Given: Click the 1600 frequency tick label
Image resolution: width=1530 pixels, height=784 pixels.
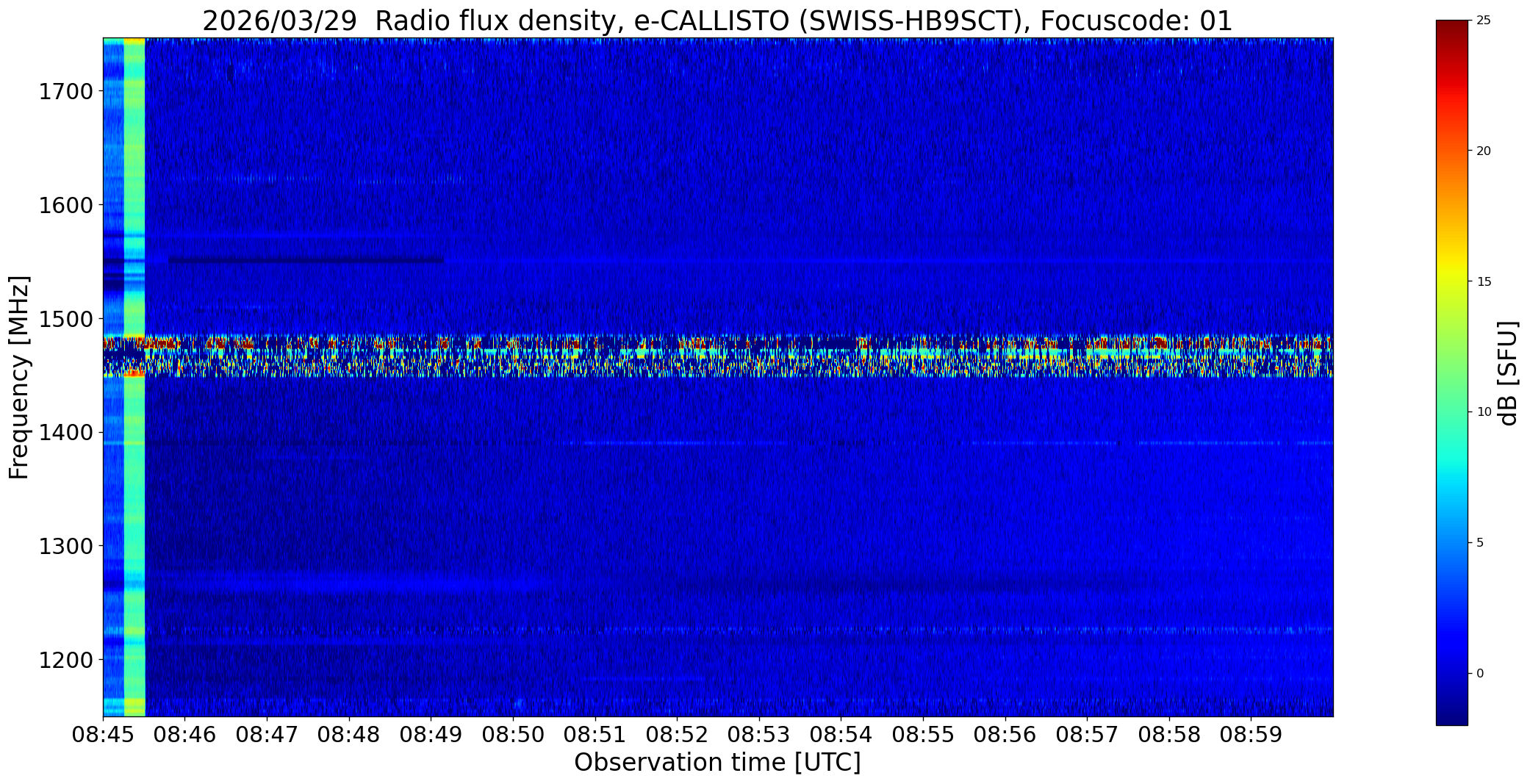Looking at the screenshot, I should click(x=65, y=205).
